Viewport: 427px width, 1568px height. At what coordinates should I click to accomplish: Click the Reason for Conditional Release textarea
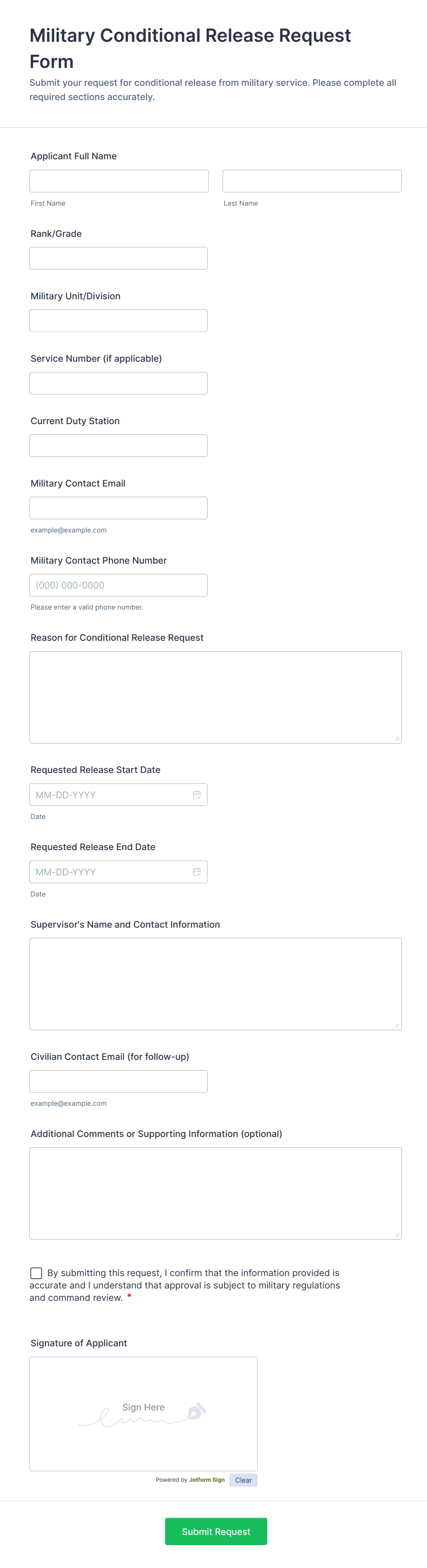(x=215, y=697)
